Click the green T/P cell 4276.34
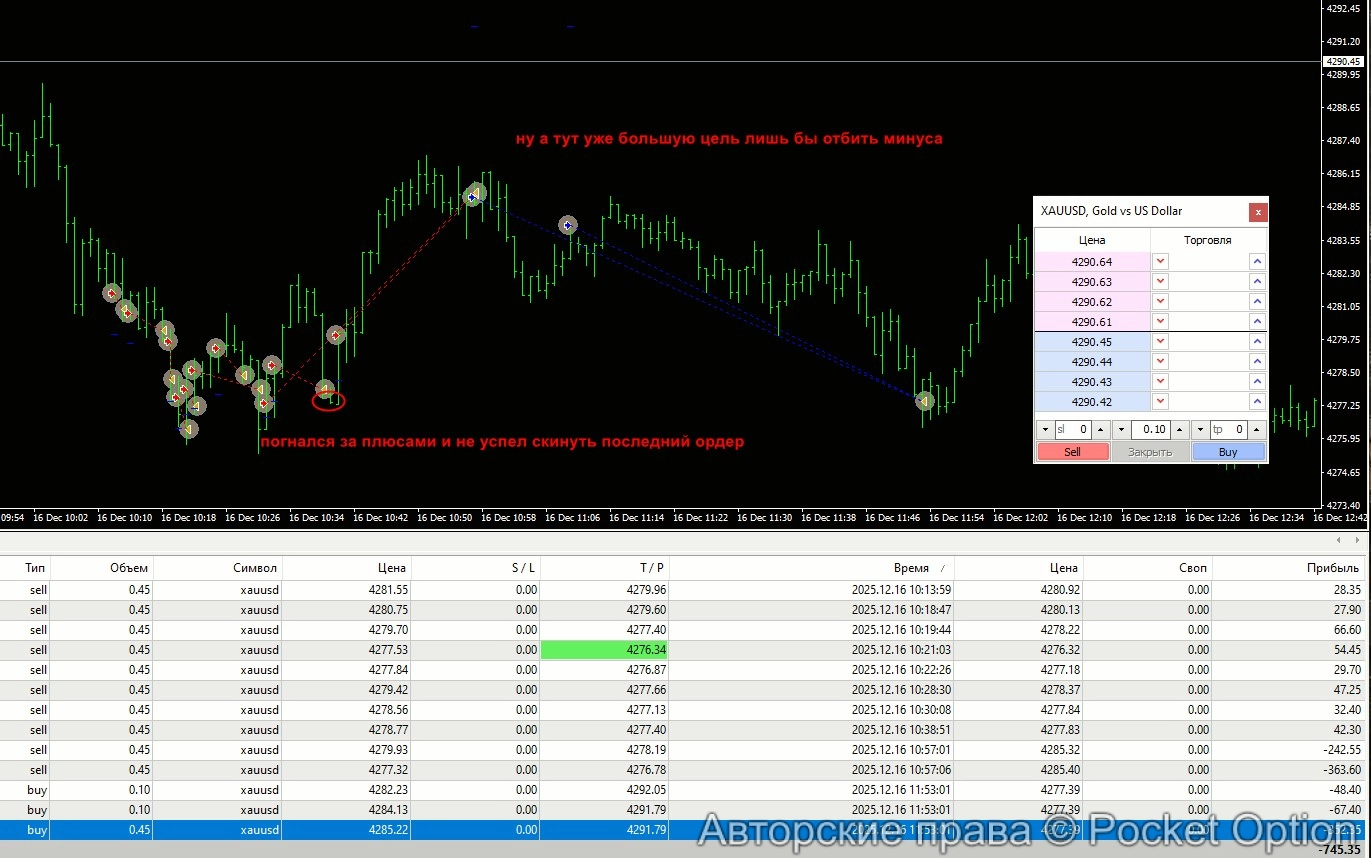 pos(604,650)
